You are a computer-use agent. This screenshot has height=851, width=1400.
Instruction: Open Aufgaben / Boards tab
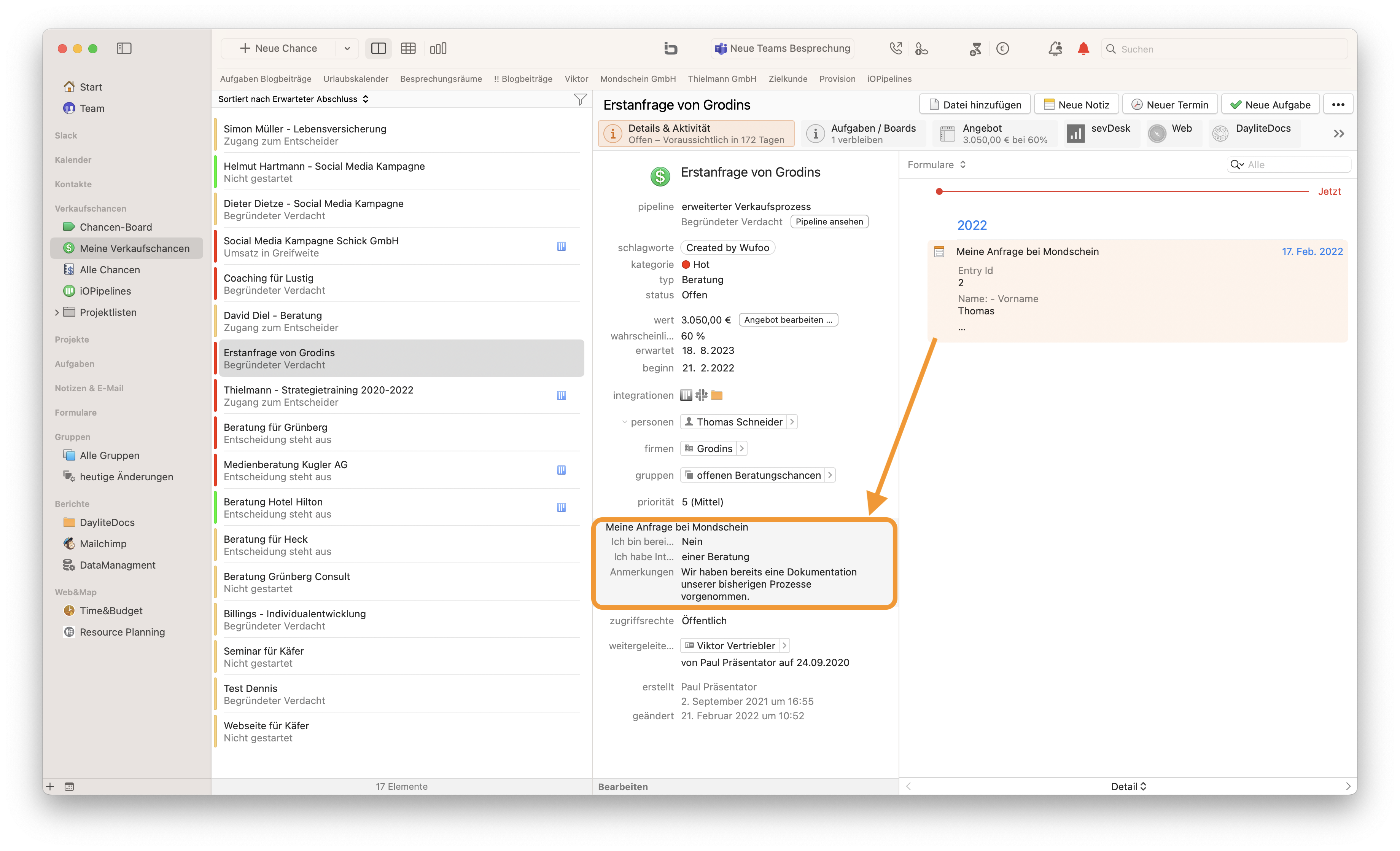point(863,134)
